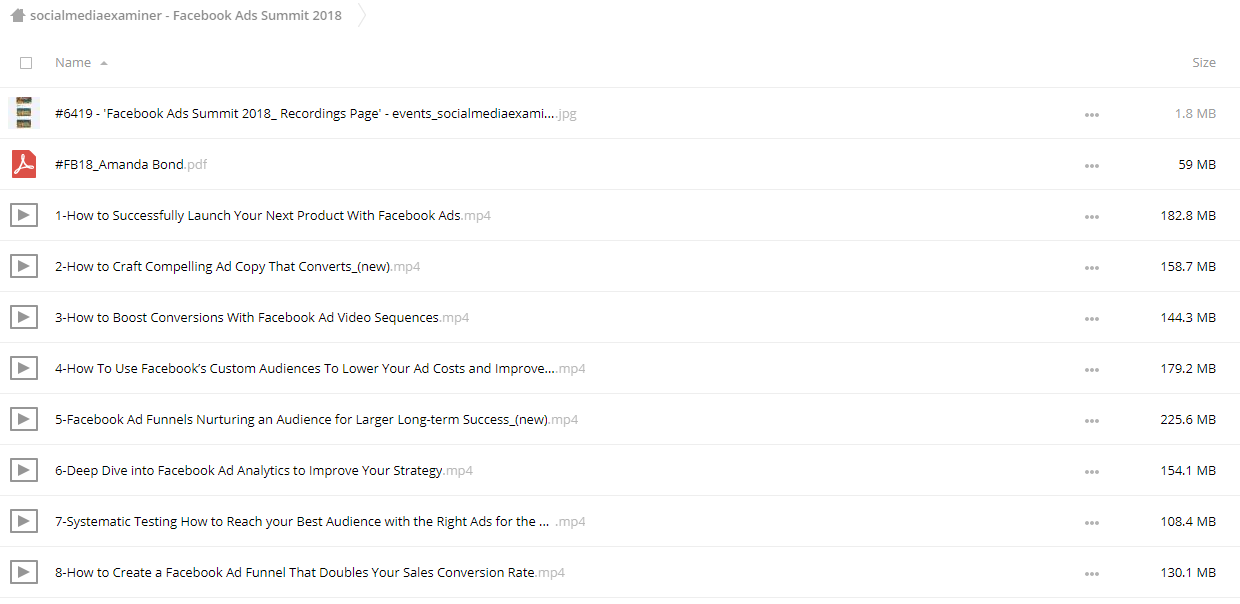Open more options for 5-Facebook Ad Funnels video
This screenshot has width=1240, height=604.
[x=1092, y=421]
